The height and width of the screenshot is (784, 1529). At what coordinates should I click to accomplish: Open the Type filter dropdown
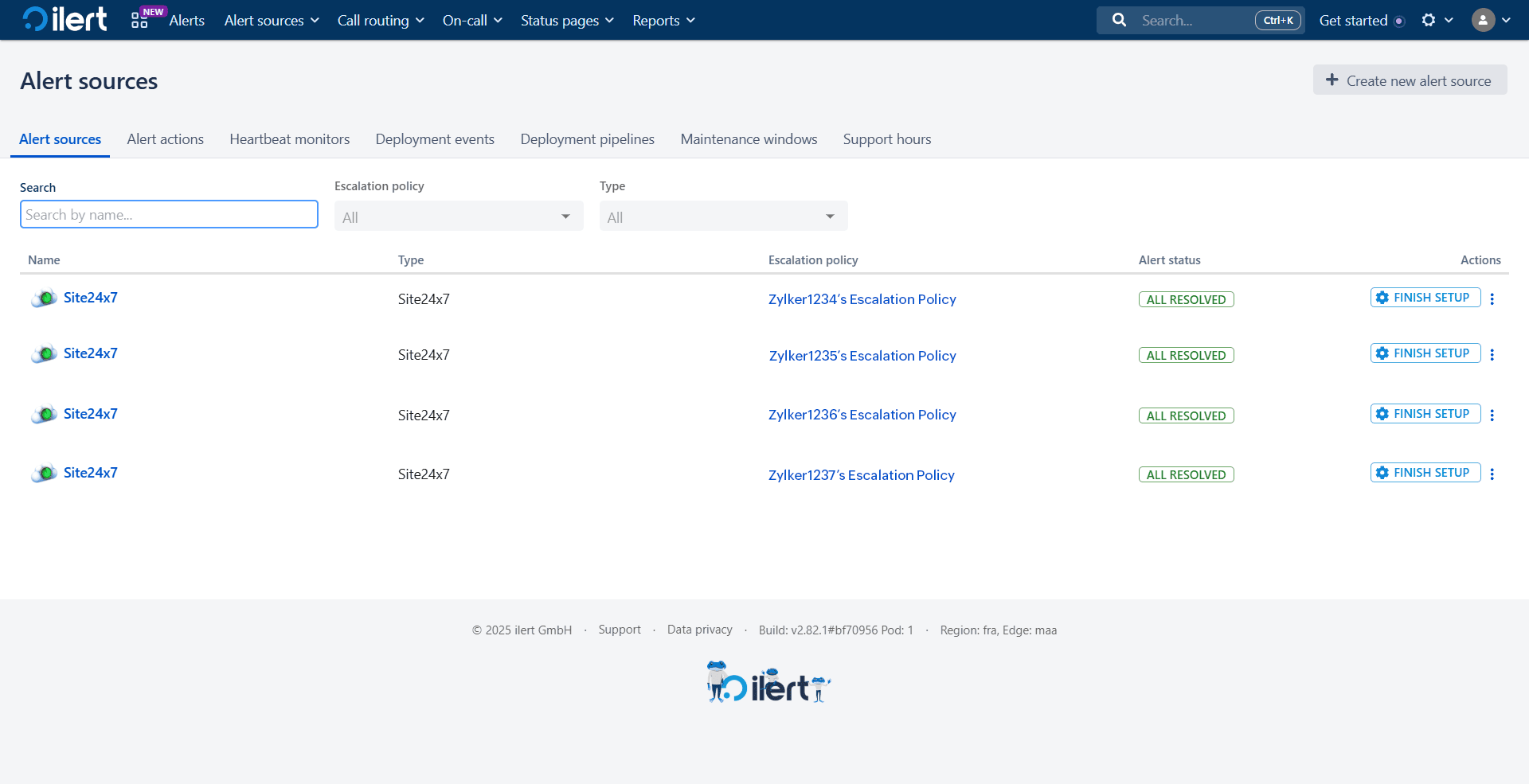723,216
